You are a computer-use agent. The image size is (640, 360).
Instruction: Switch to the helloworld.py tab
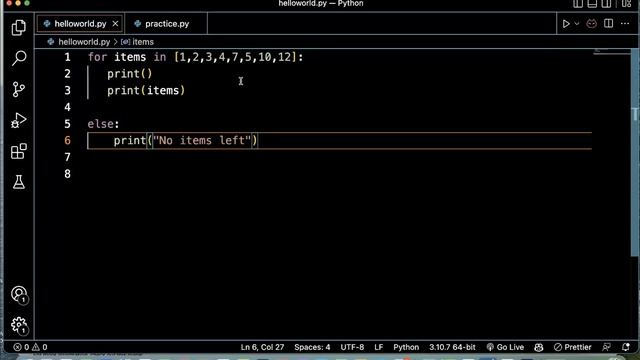pos(80,24)
